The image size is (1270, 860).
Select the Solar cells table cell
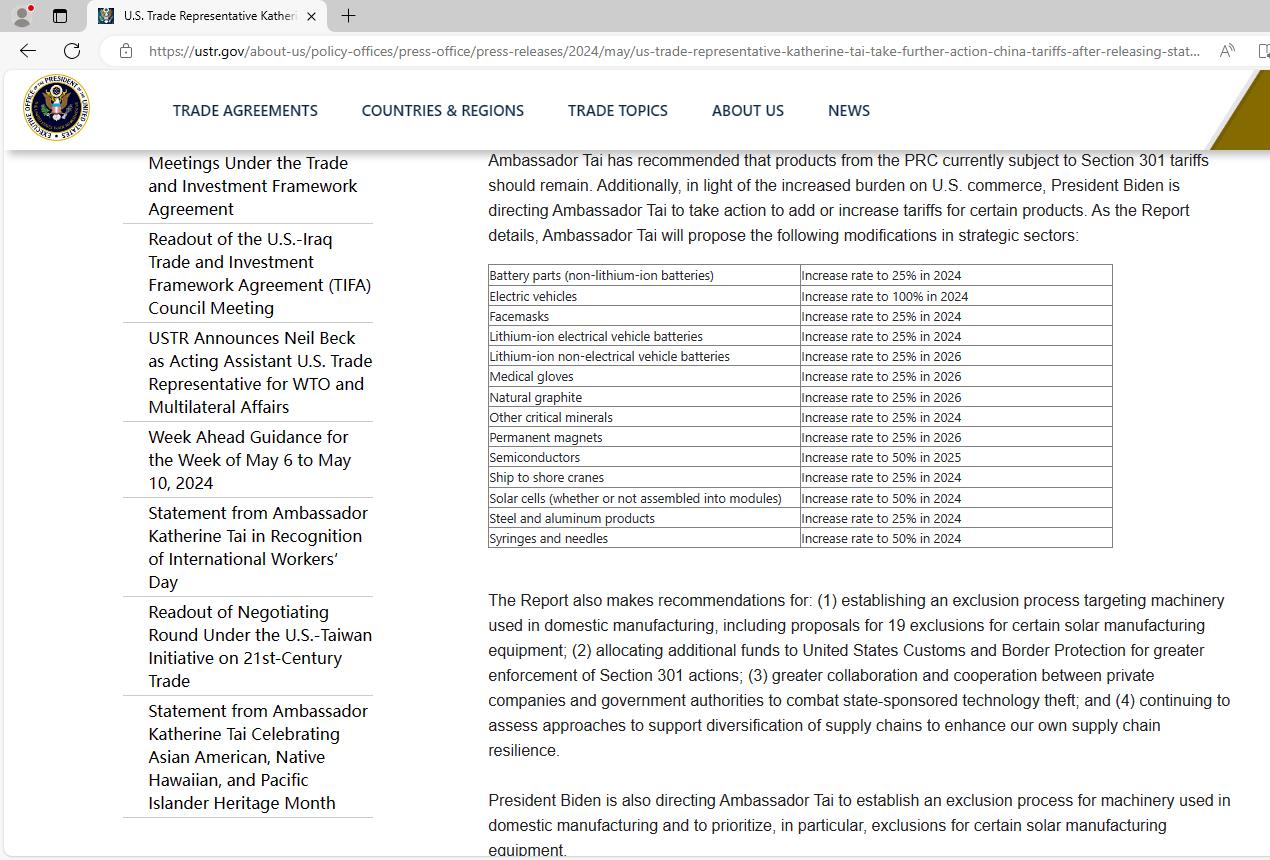point(644,498)
